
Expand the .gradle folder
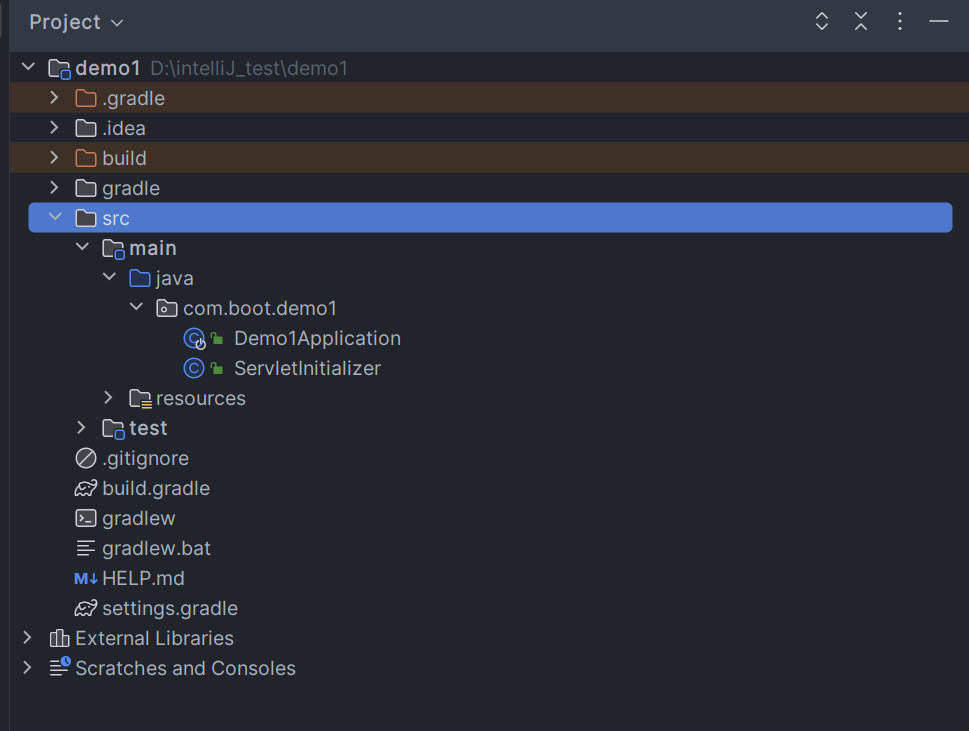54,98
